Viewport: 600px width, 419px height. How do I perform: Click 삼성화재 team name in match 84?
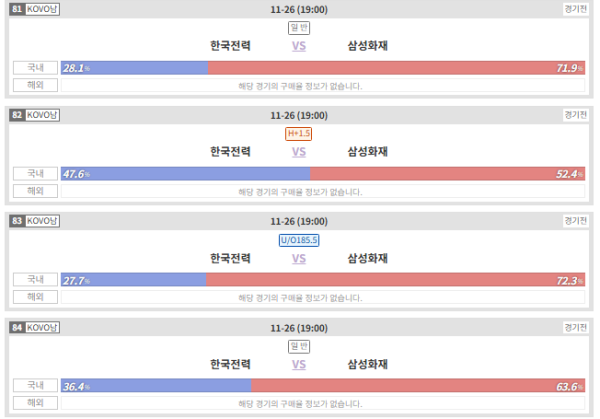click(367, 364)
